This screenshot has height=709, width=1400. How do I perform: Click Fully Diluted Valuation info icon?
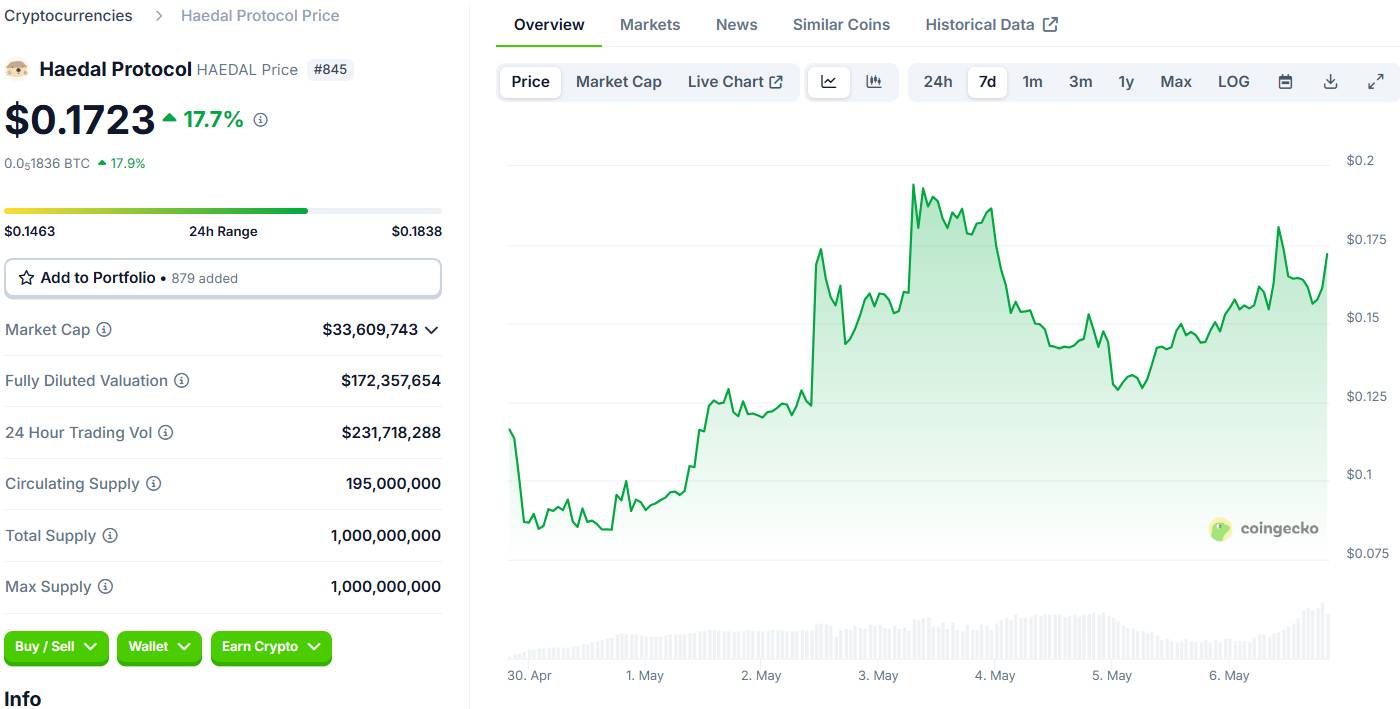(182, 381)
